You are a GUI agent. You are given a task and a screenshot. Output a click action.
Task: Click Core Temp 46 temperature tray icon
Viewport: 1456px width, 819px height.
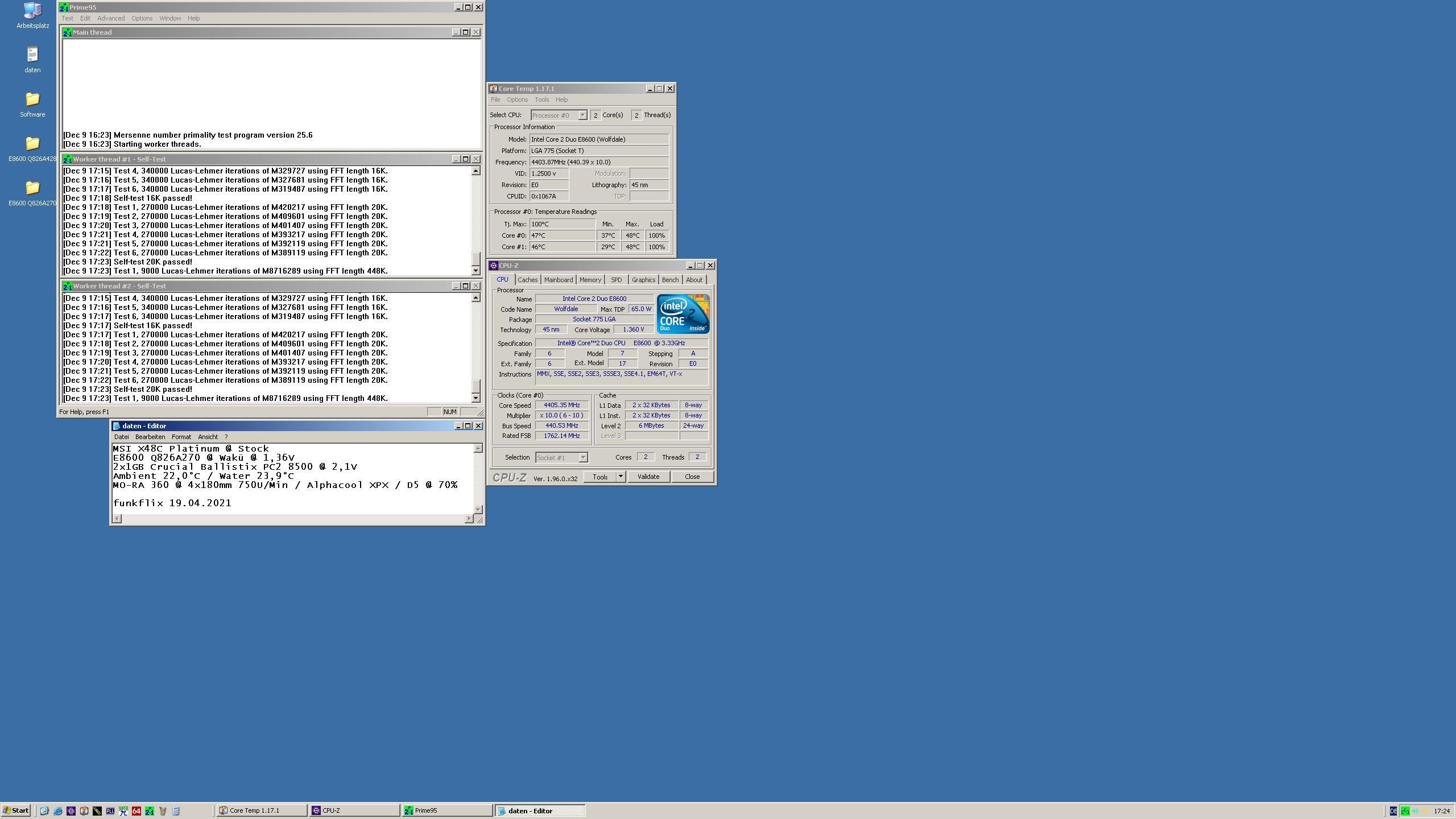(x=1415, y=811)
